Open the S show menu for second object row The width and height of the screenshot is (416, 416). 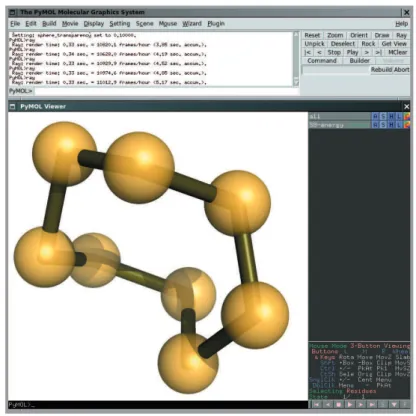[x=383, y=125]
